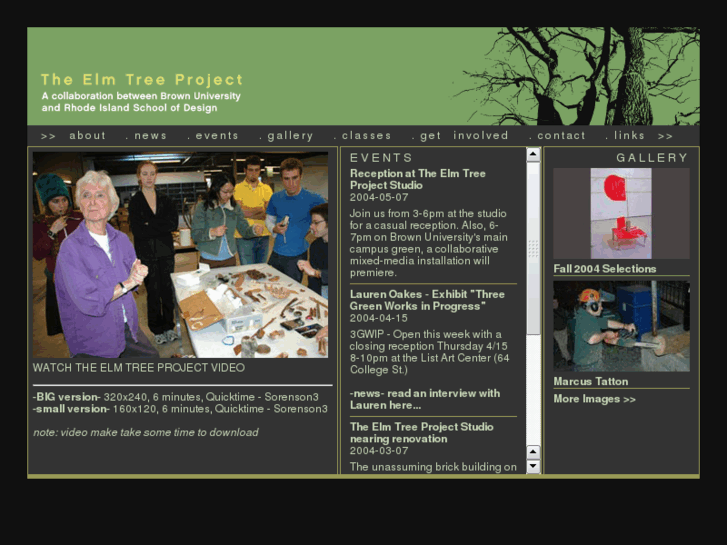Click the left double-arrow in nav bar
This screenshot has width=727, height=545.
(48, 136)
